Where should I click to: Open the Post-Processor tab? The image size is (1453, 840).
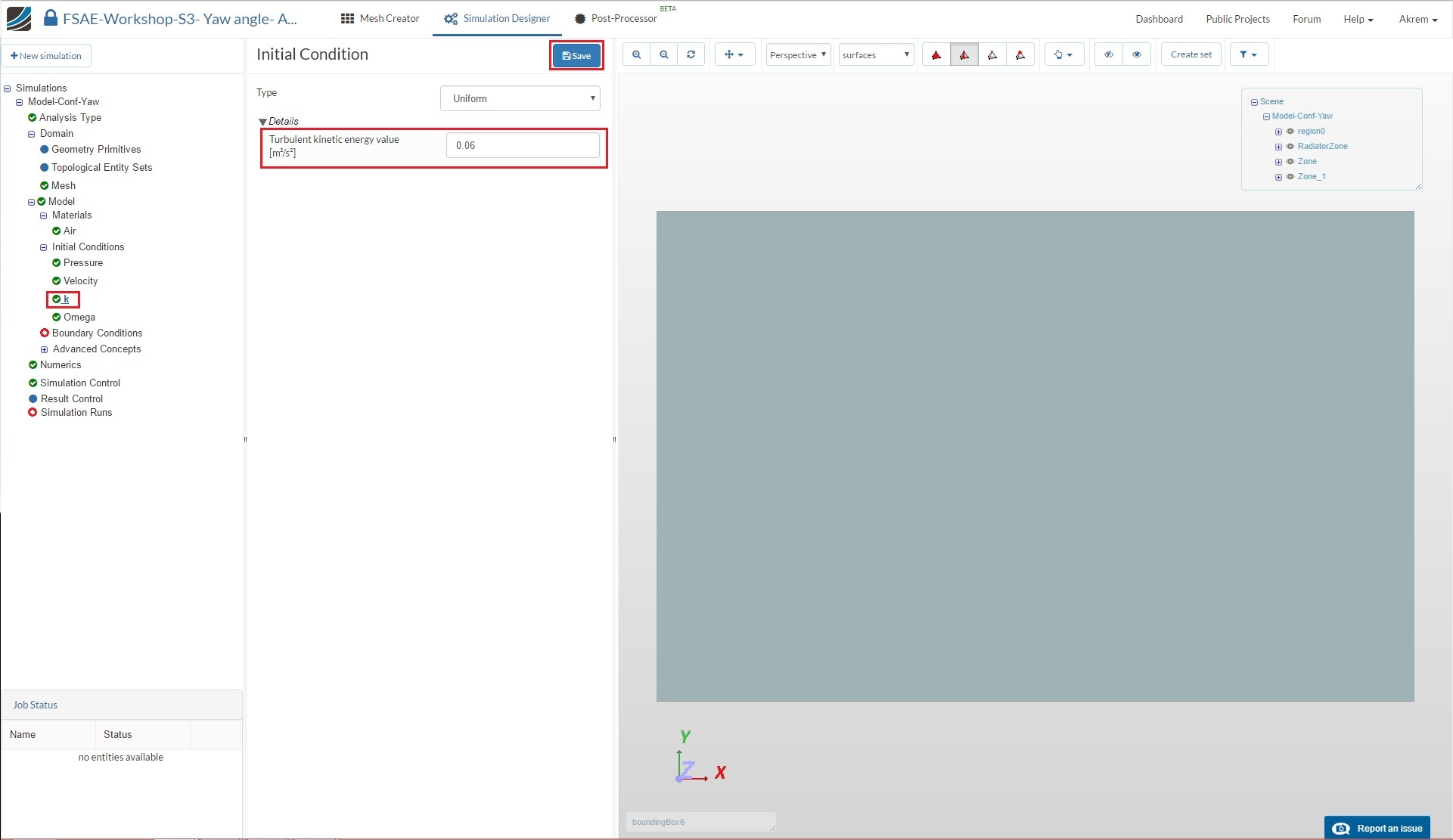[x=616, y=18]
